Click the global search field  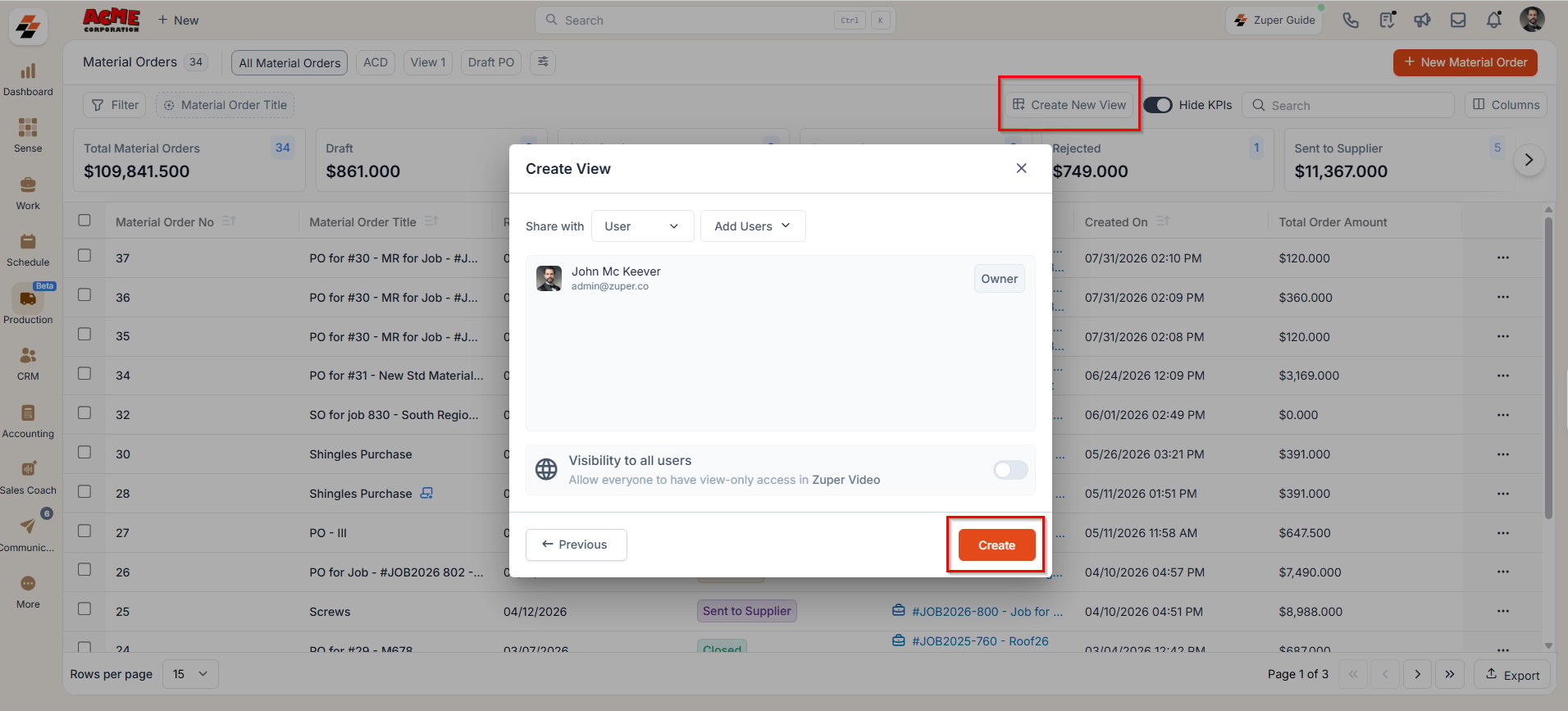(715, 21)
